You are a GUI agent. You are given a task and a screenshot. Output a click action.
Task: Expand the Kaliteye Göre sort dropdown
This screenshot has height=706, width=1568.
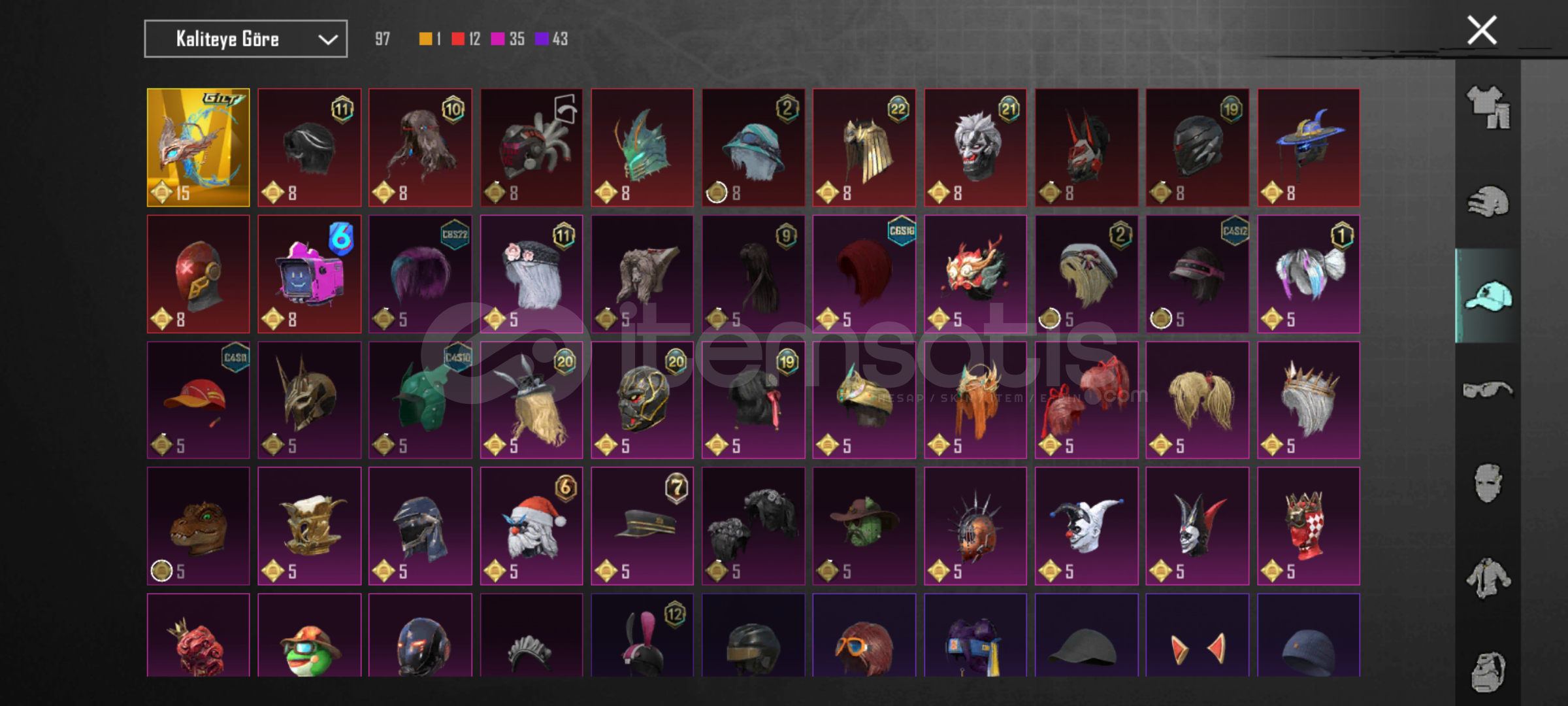(x=246, y=39)
